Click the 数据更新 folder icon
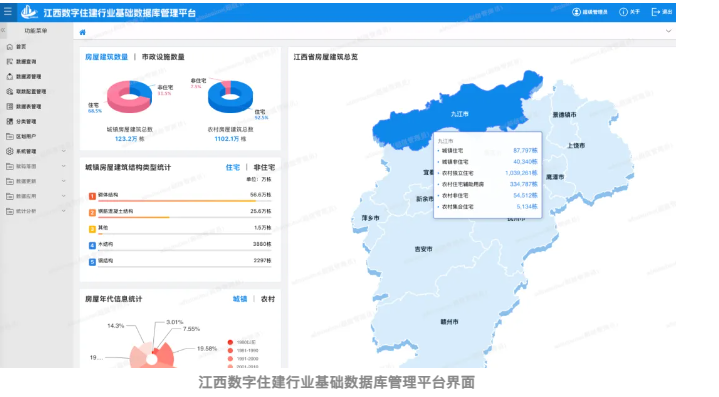This screenshot has width=719, height=397. tap(10, 181)
